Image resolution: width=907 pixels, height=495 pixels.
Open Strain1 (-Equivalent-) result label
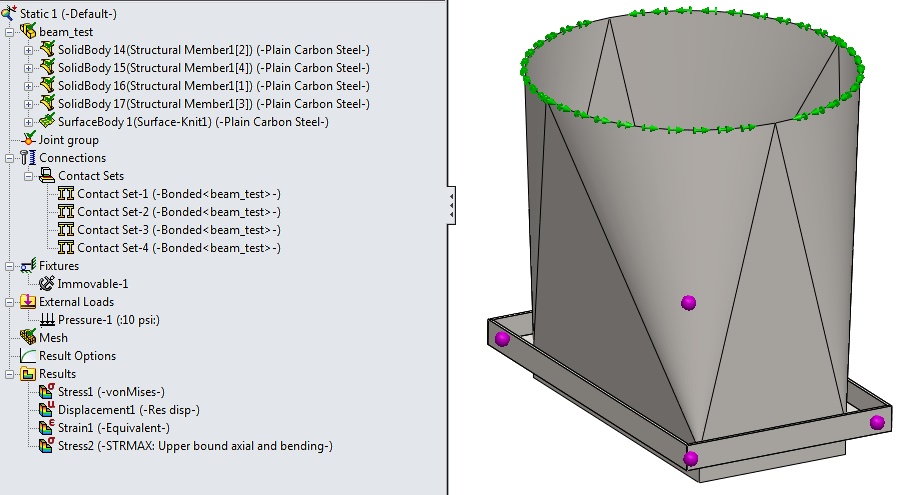click(x=114, y=428)
